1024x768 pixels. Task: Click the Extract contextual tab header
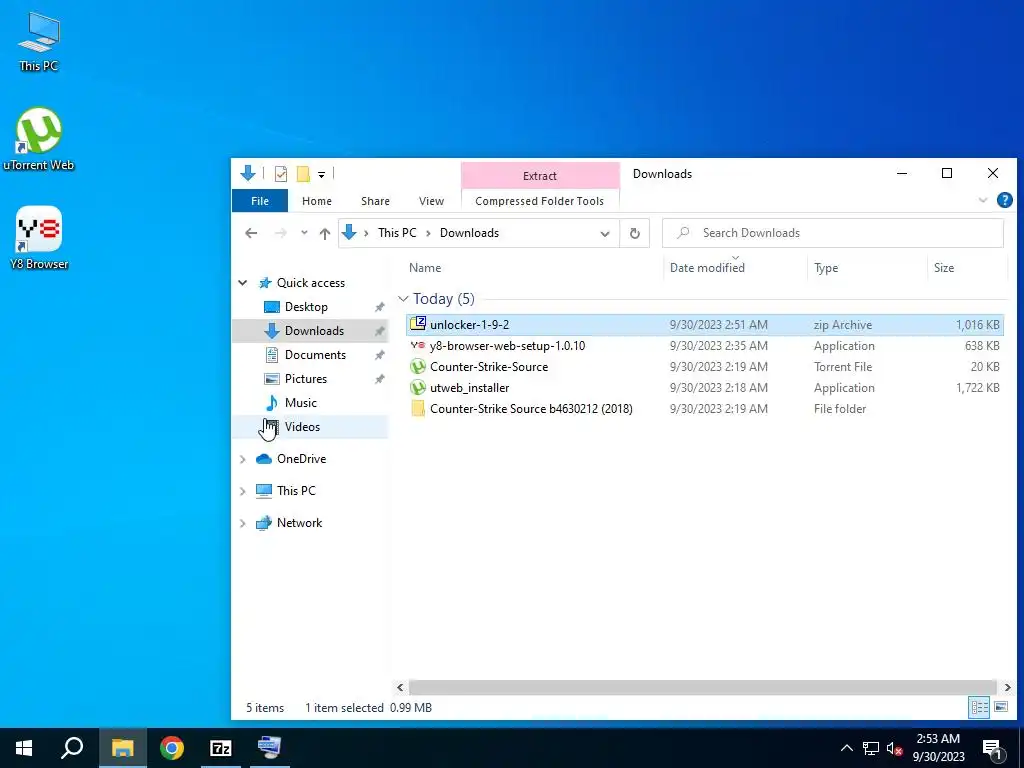click(540, 176)
